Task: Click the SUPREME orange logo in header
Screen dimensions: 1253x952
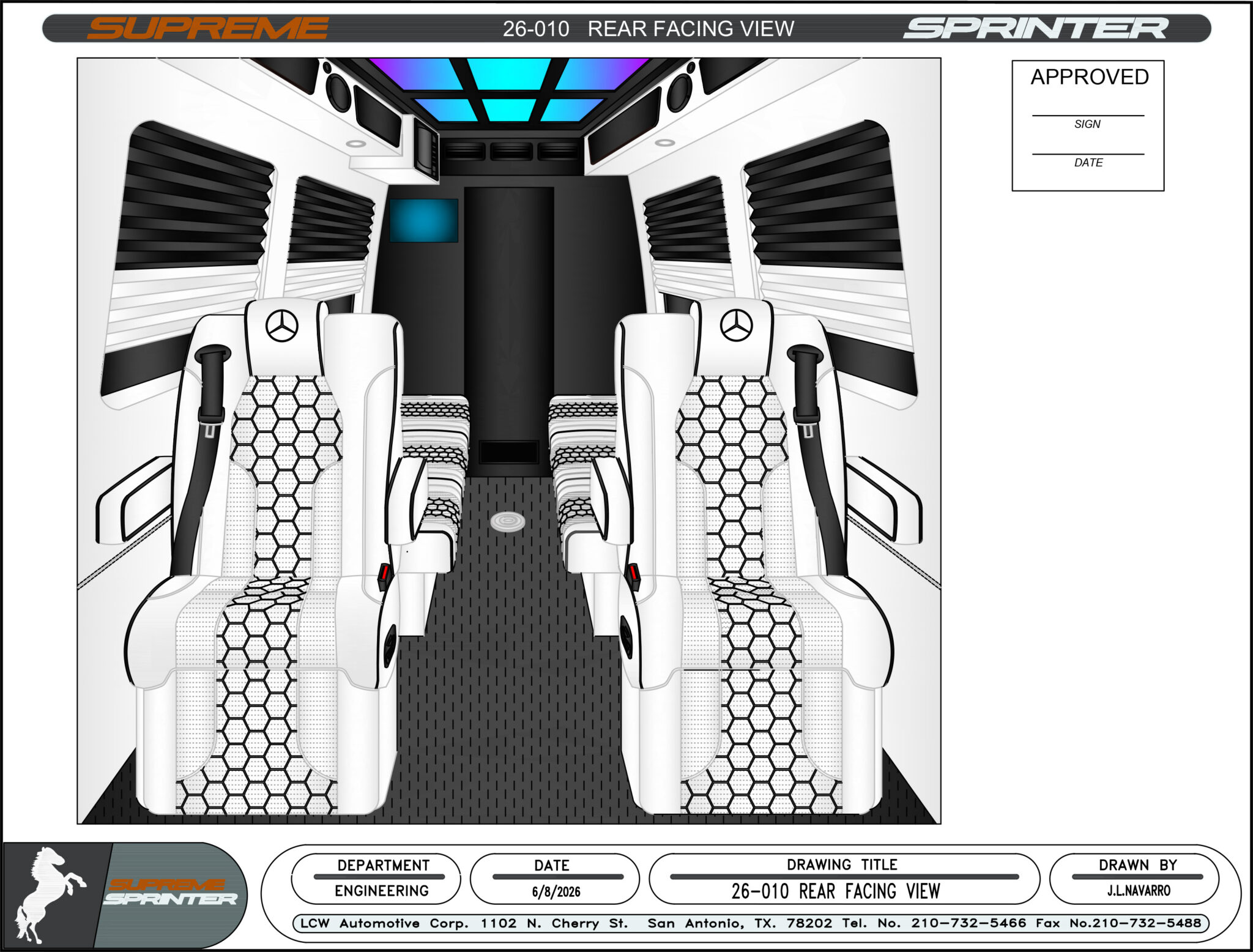Action: 208,29
